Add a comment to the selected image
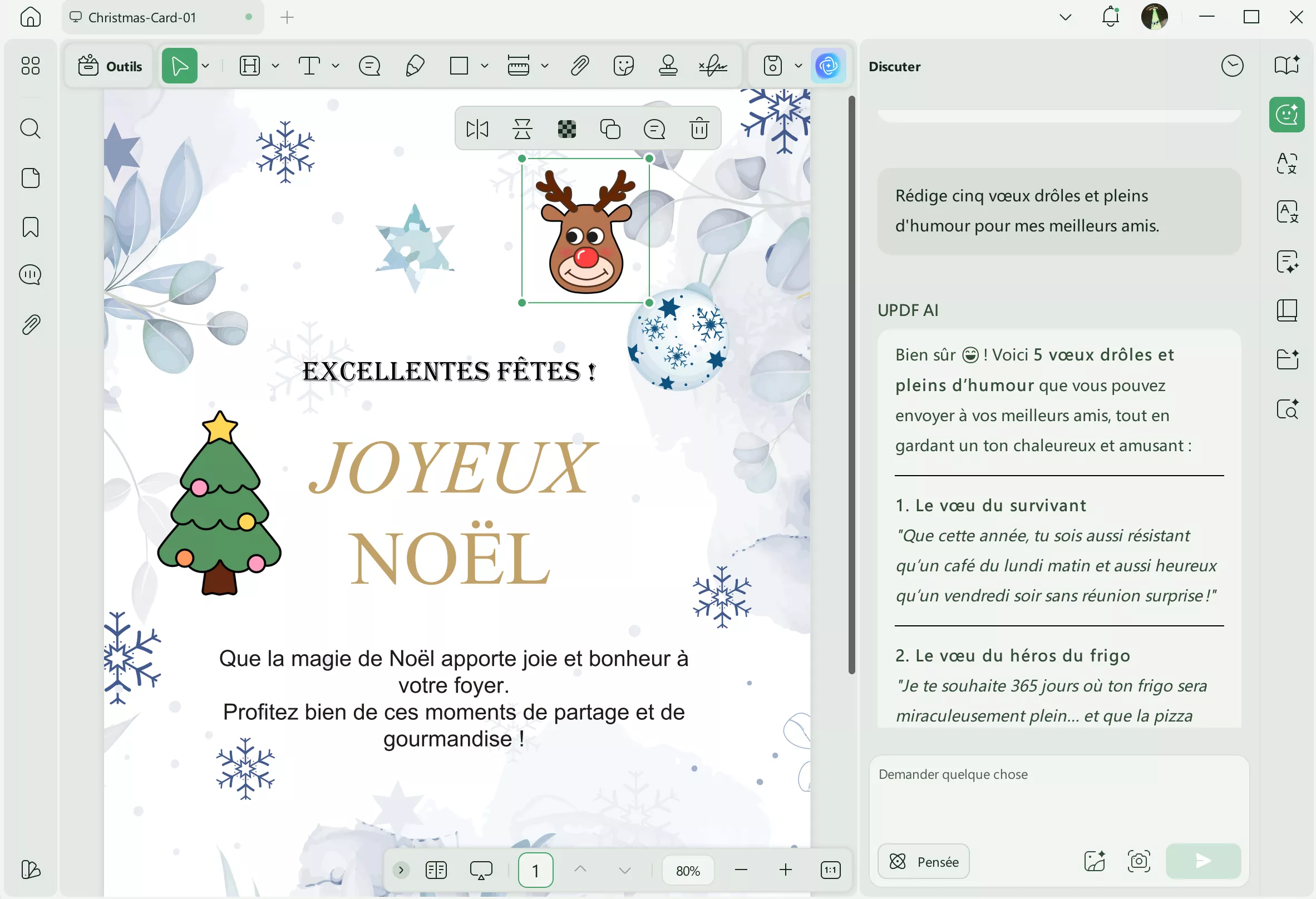1316x899 pixels. 654,129
